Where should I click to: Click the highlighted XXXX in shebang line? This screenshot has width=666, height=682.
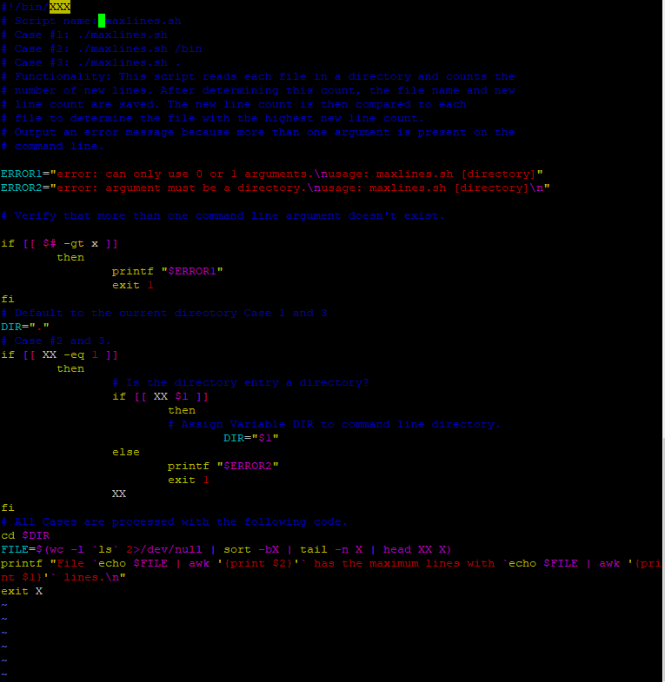(60, 7)
